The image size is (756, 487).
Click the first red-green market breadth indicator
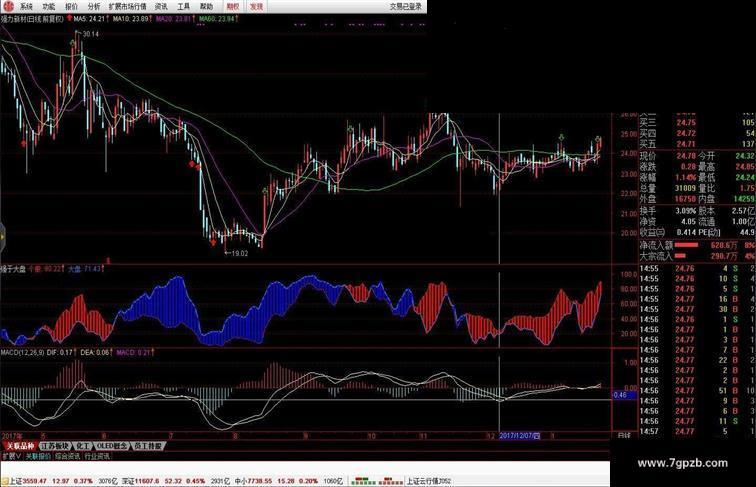click(363, 481)
